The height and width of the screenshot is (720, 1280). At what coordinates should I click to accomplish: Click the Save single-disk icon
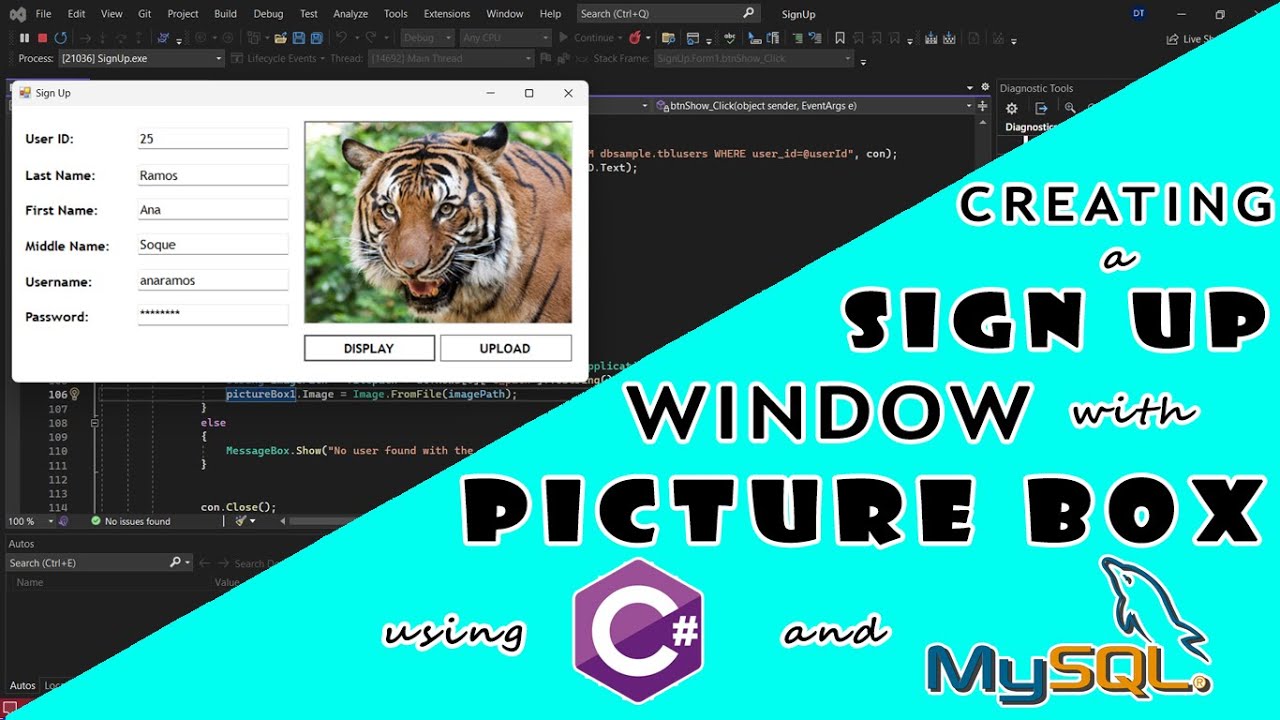(299, 38)
